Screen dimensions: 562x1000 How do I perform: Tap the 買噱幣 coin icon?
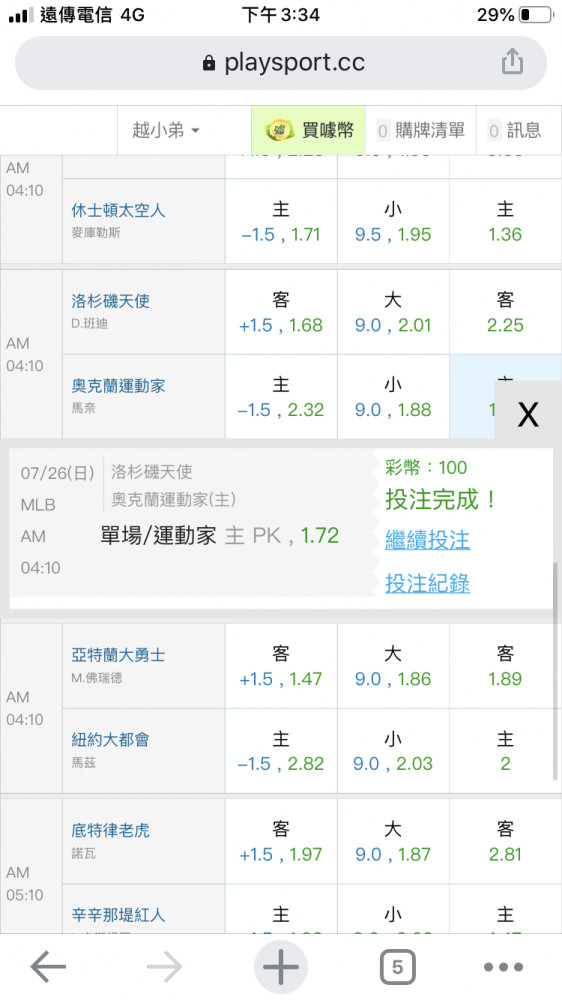click(279, 130)
